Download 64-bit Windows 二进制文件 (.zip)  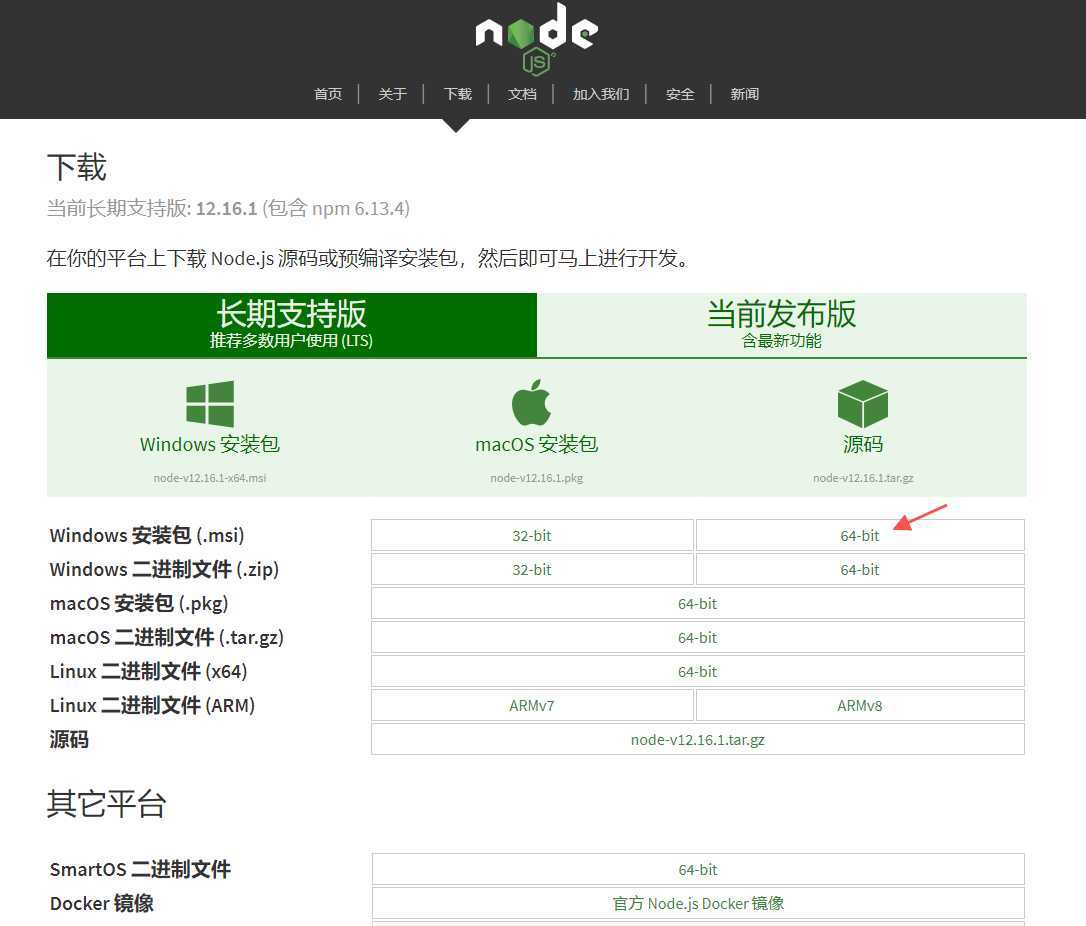(x=860, y=569)
